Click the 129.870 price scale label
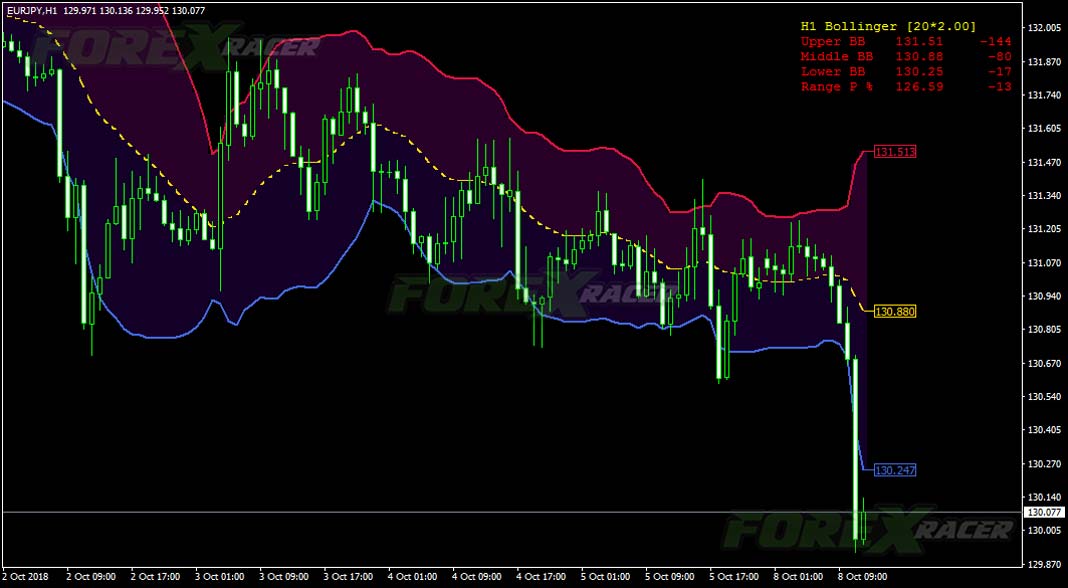 click(x=1043, y=564)
